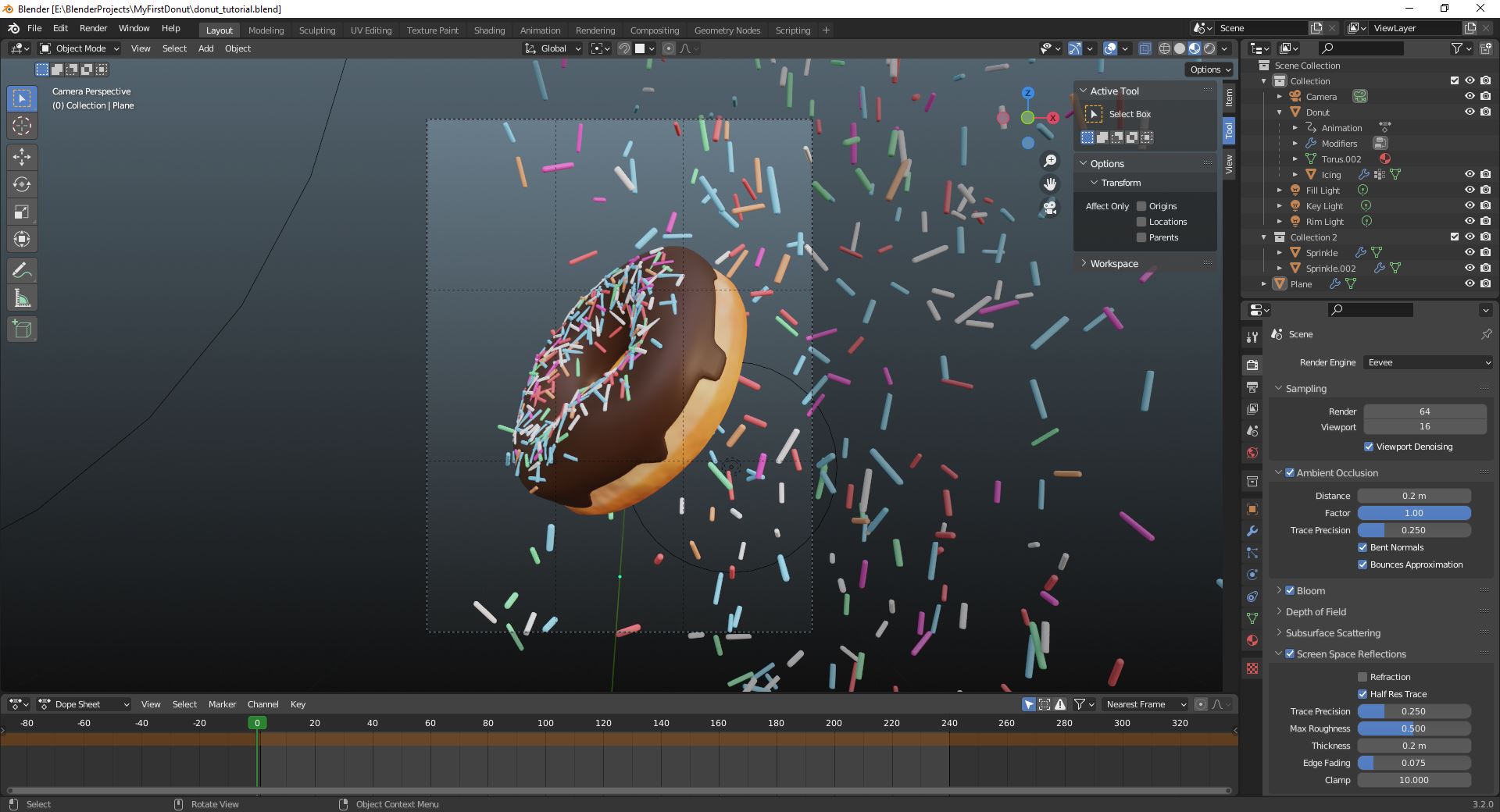Open the Render properties tab
Screen dimensions: 1500x812
[1252, 365]
